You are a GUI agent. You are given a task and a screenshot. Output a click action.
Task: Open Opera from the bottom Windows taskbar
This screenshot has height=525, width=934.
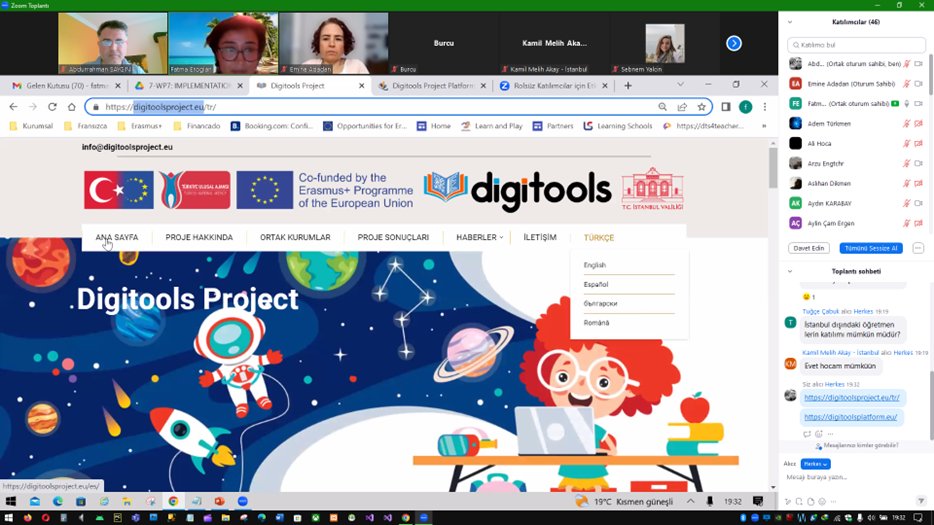pyautogui.click(x=45, y=518)
